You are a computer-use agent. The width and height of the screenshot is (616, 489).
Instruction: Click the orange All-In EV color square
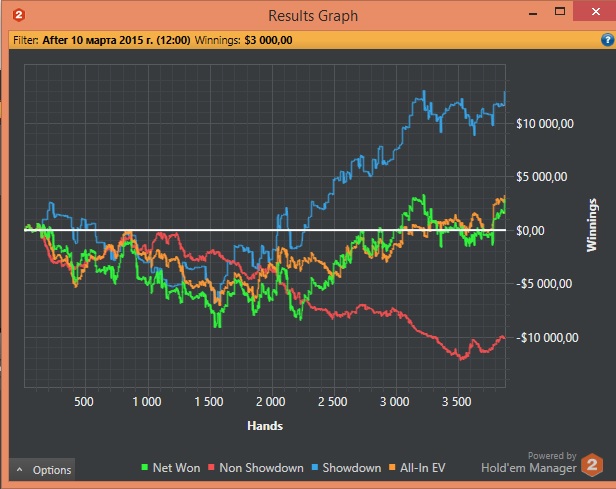pos(394,467)
